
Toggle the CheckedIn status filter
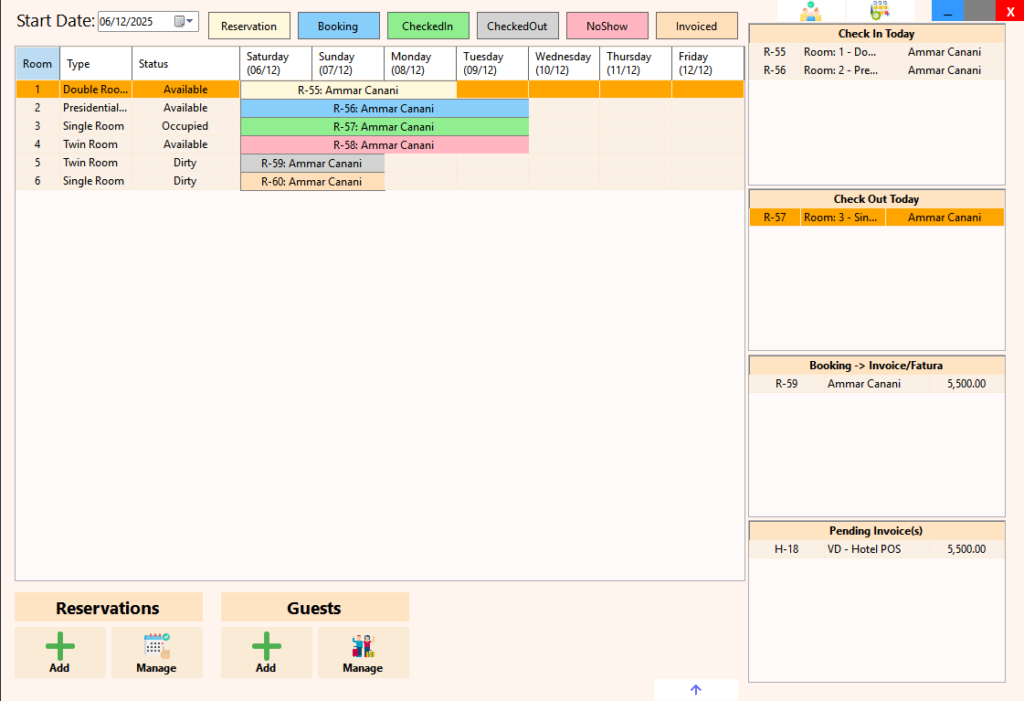(428, 25)
